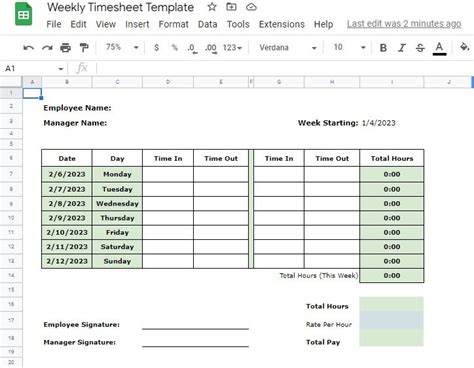474x368 pixels.
Task: Redo the last action
Action: click(47, 48)
